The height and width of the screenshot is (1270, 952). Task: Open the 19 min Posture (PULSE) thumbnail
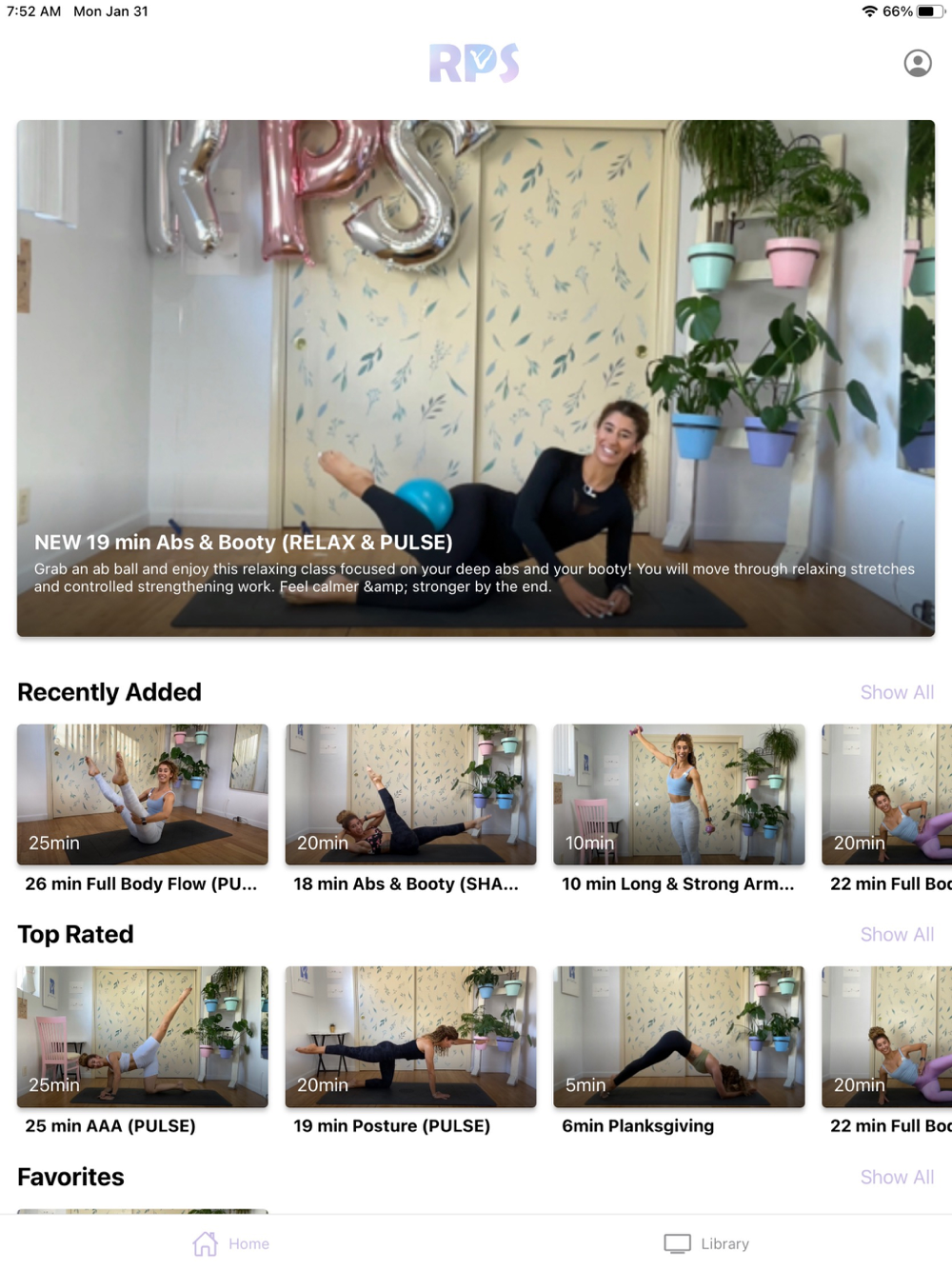pyautogui.click(x=411, y=1037)
